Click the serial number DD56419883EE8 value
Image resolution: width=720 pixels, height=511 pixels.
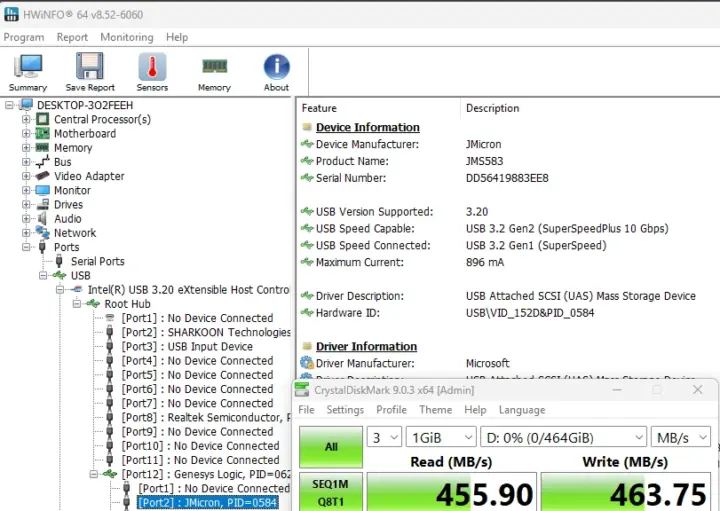click(x=507, y=178)
